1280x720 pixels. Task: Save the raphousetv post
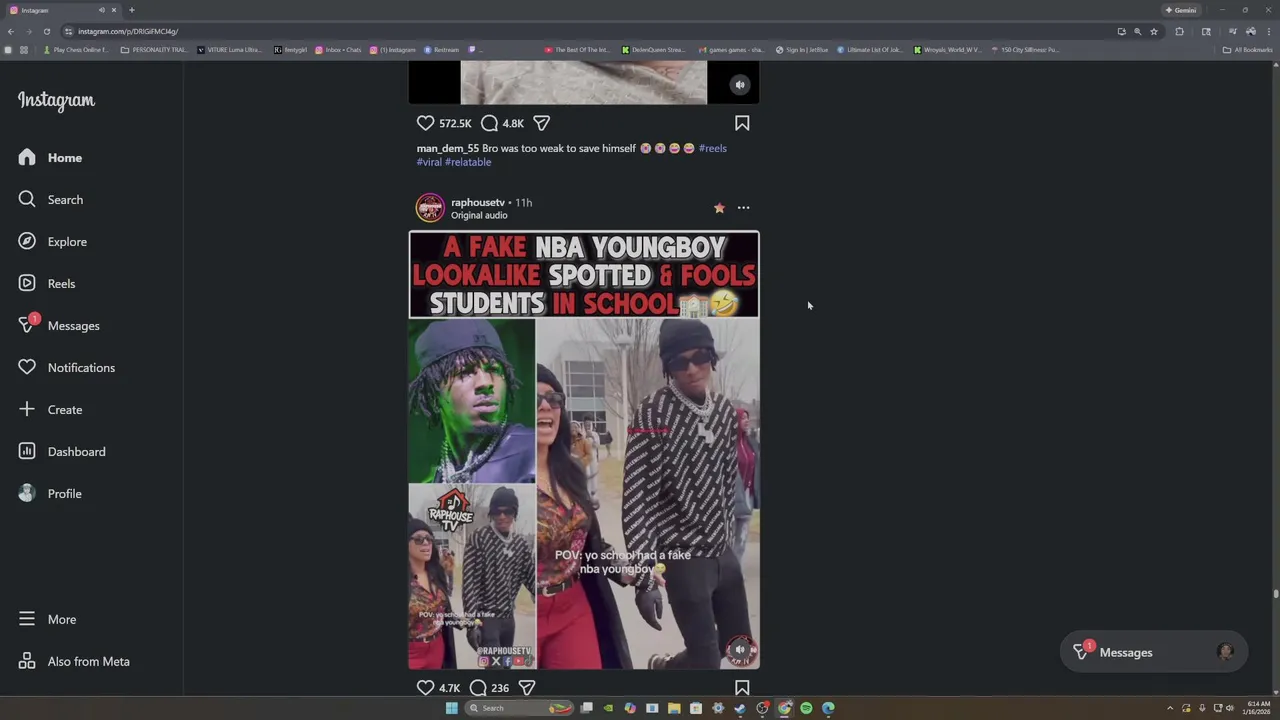click(742, 688)
